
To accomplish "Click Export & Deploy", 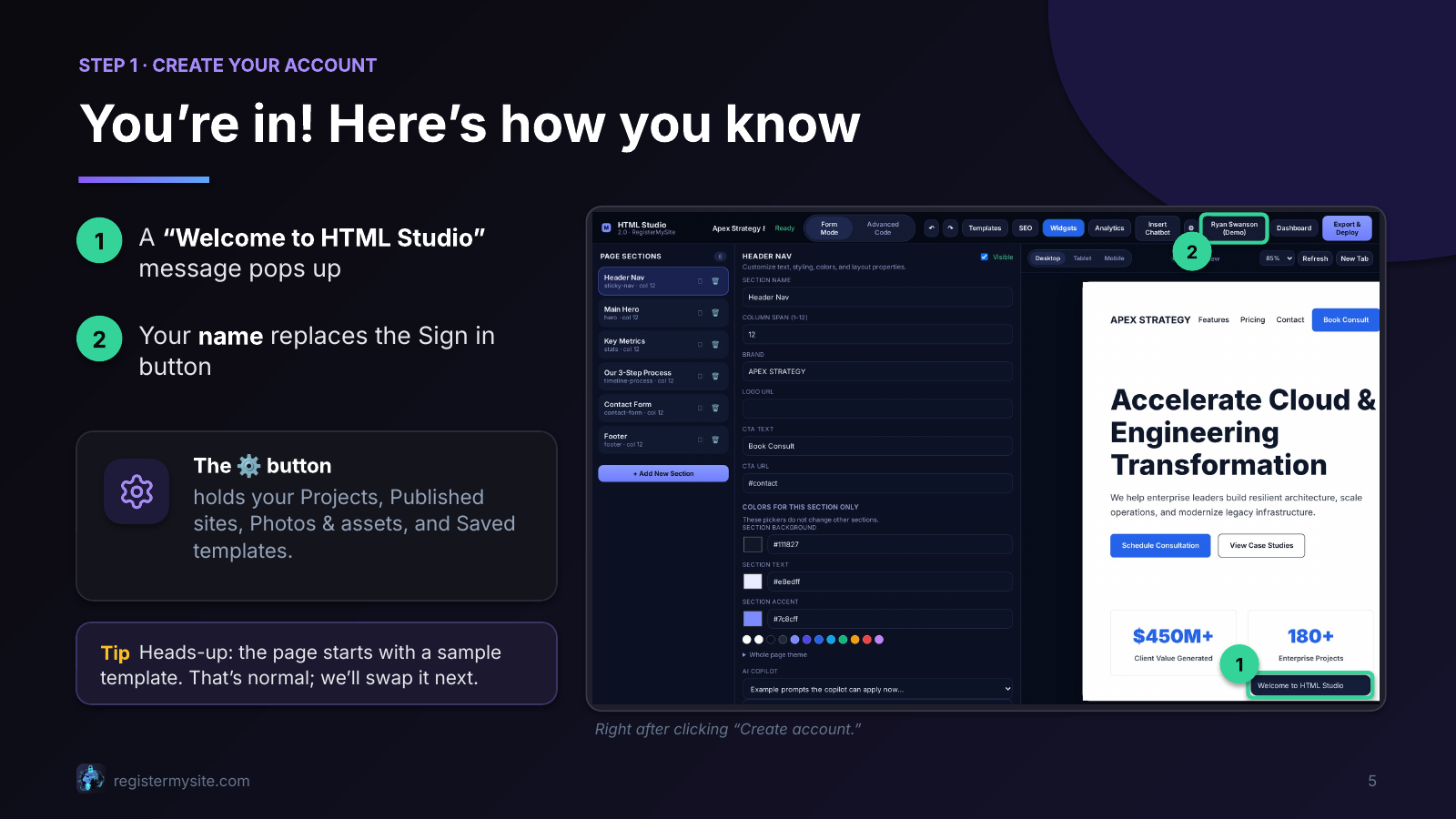I will (x=1347, y=228).
